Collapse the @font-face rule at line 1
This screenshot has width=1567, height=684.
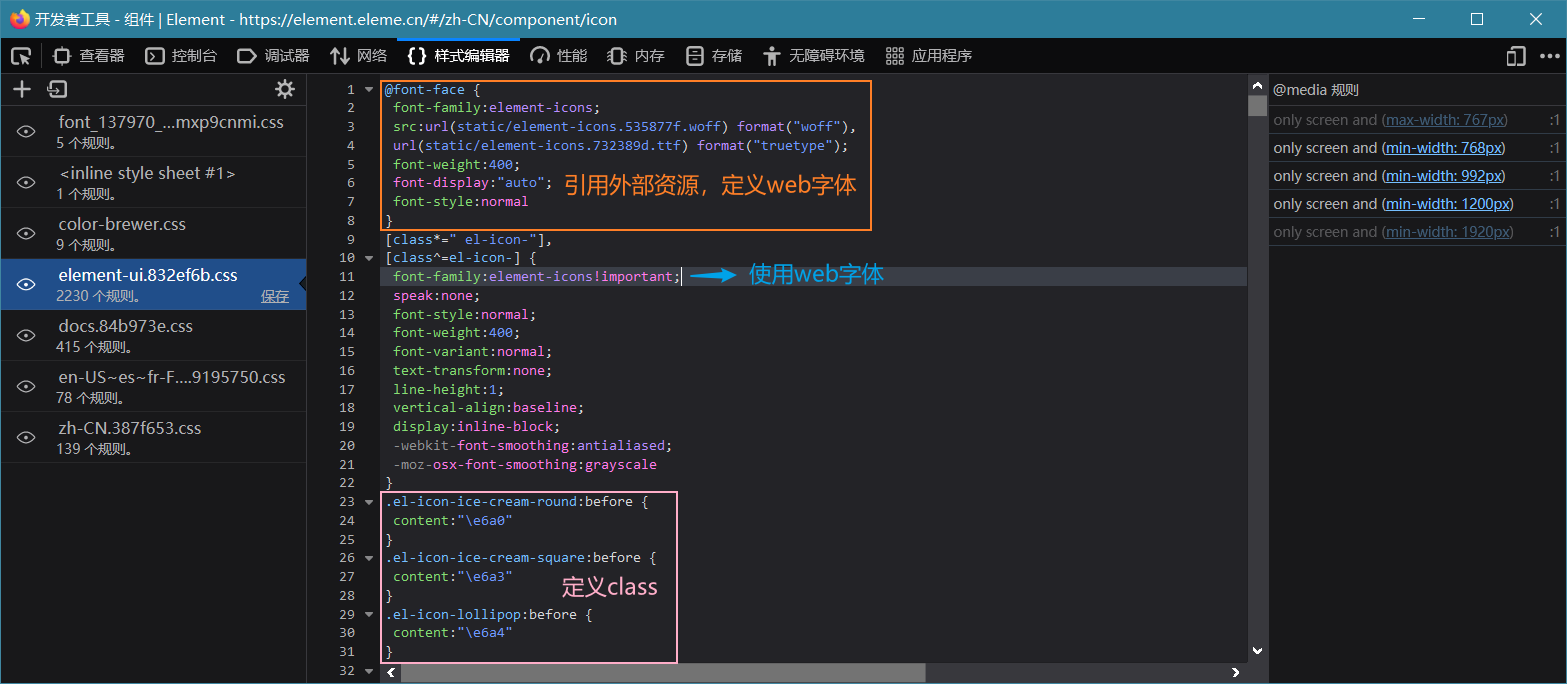pos(370,90)
